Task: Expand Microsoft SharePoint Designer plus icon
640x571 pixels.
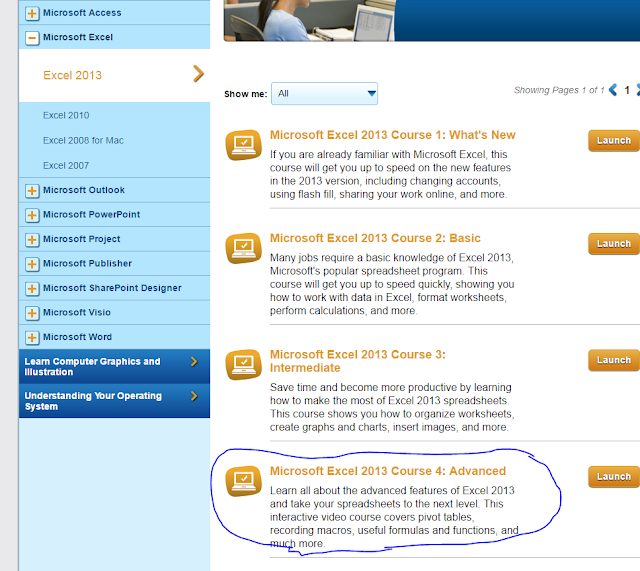Action: (32, 289)
